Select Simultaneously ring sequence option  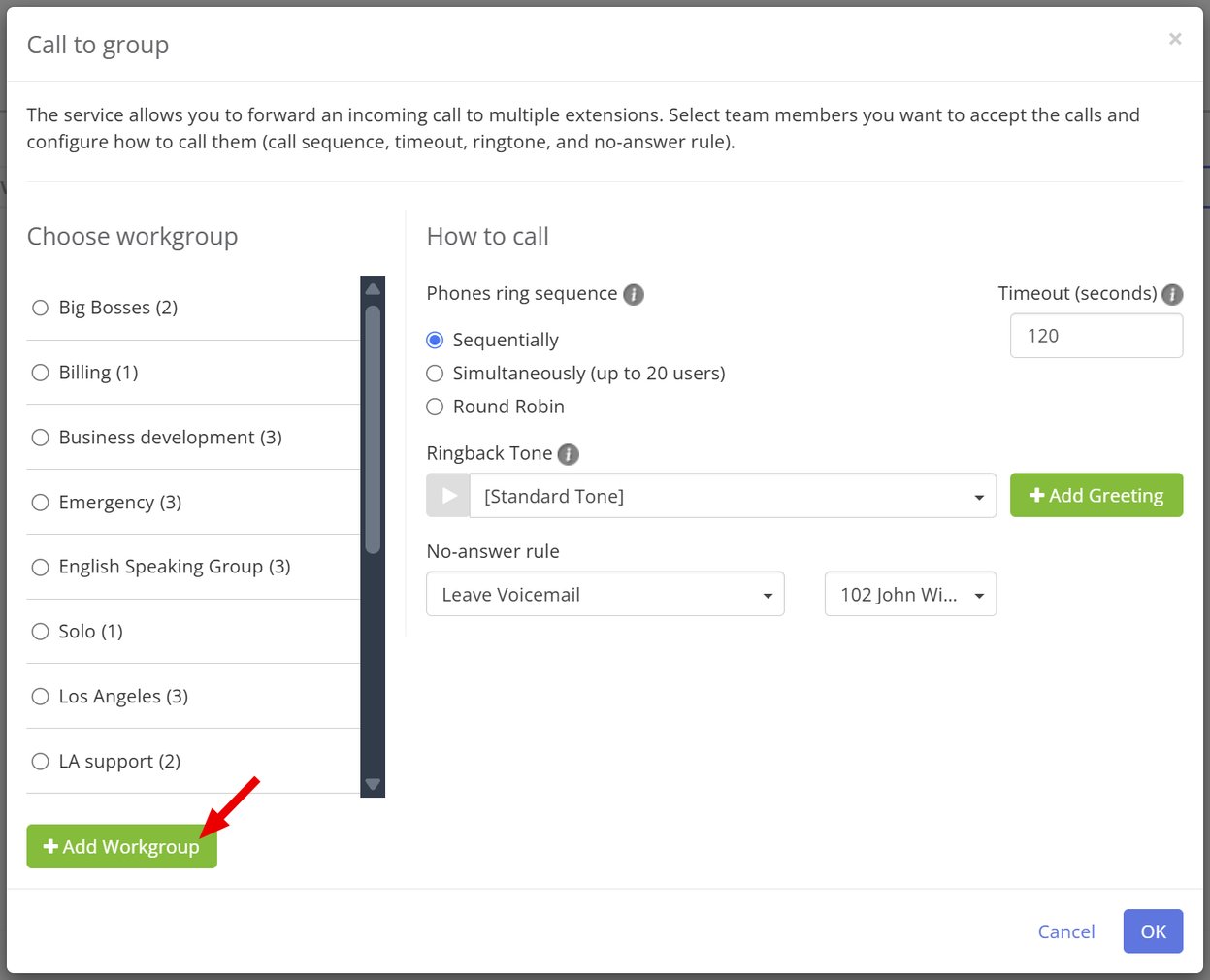(x=436, y=374)
